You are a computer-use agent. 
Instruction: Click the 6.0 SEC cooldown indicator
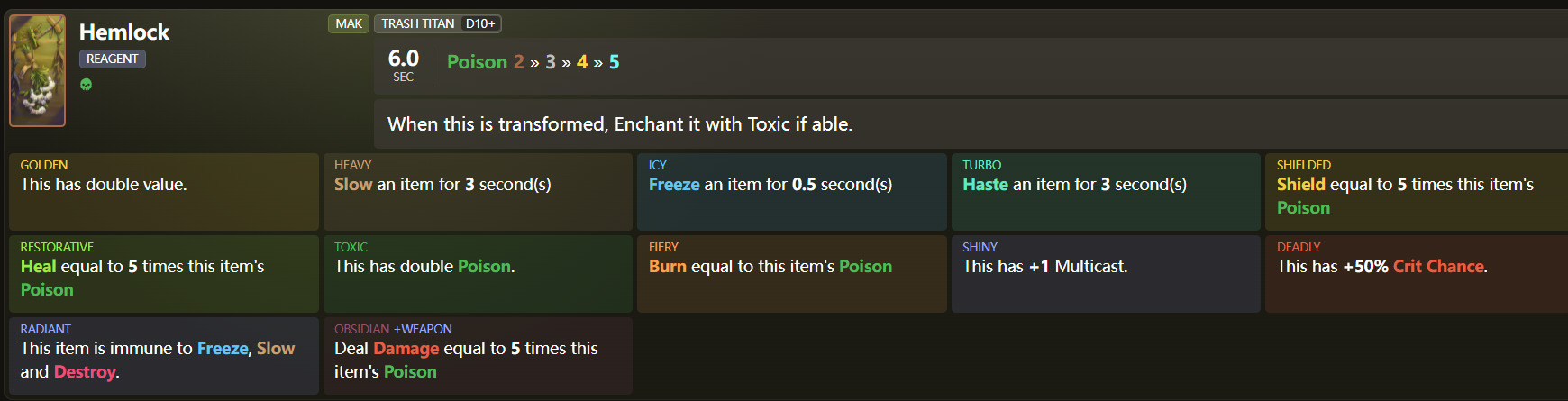click(404, 65)
